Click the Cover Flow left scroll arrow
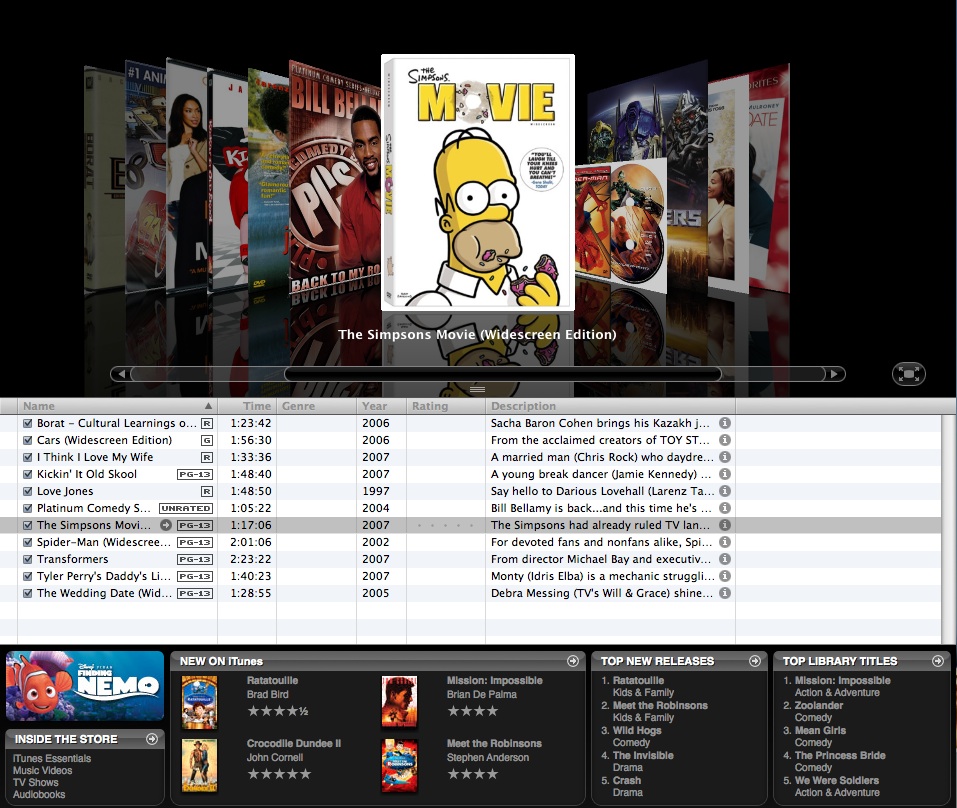The image size is (957, 808). point(121,373)
